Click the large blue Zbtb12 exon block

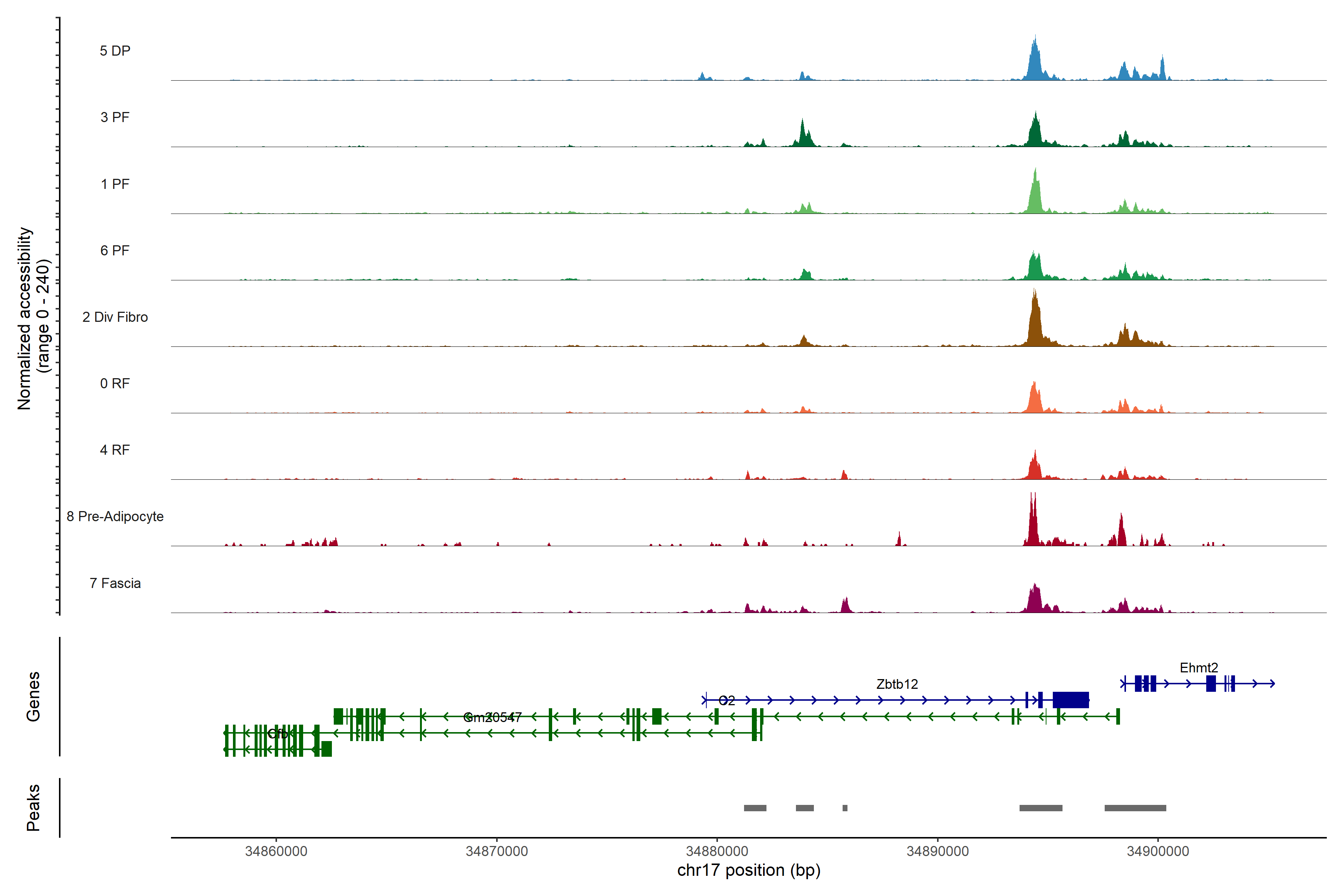(1070, 699)
